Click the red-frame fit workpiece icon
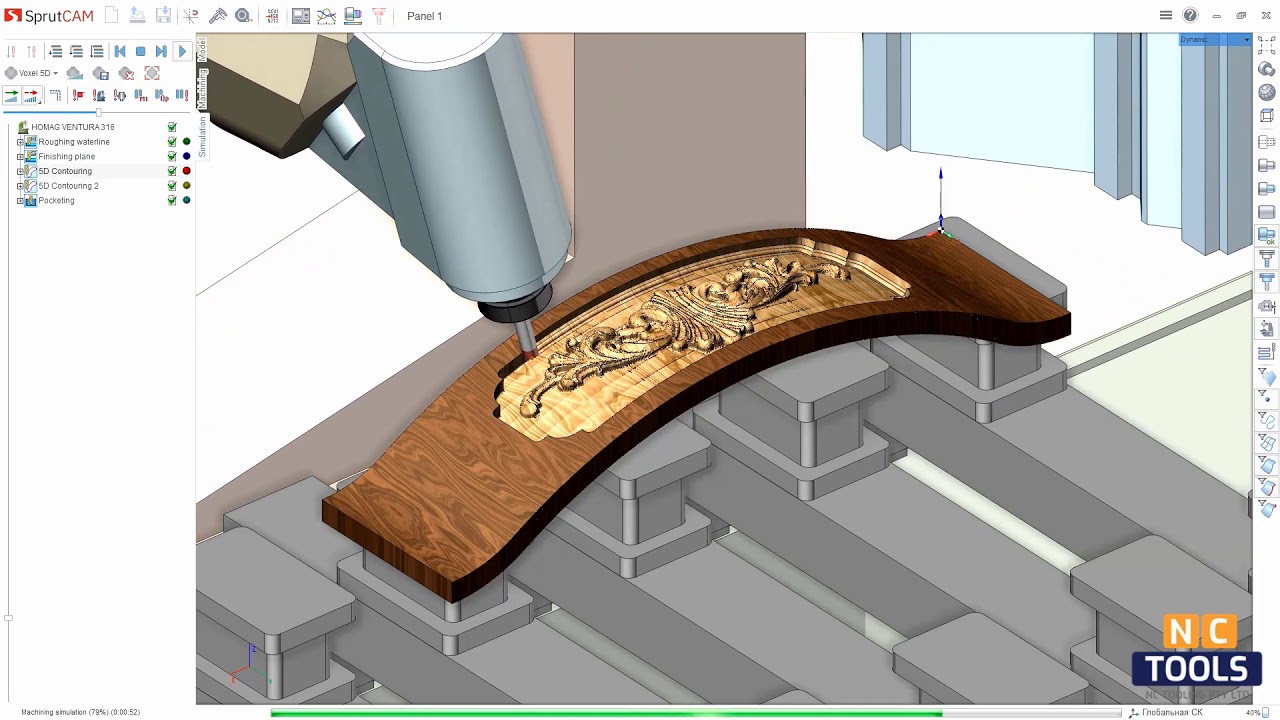Viewport: 1280px width, 720px height. [152, 73]
